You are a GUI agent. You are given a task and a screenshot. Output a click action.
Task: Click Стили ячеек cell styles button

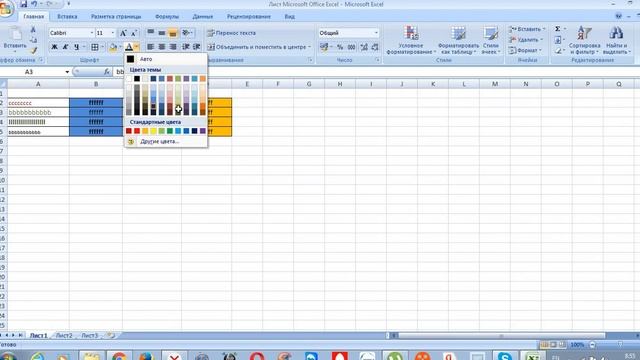coord(490,40)
